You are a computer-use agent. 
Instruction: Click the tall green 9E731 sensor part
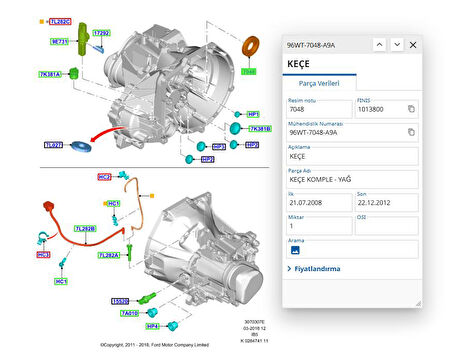tap(83, 39)
